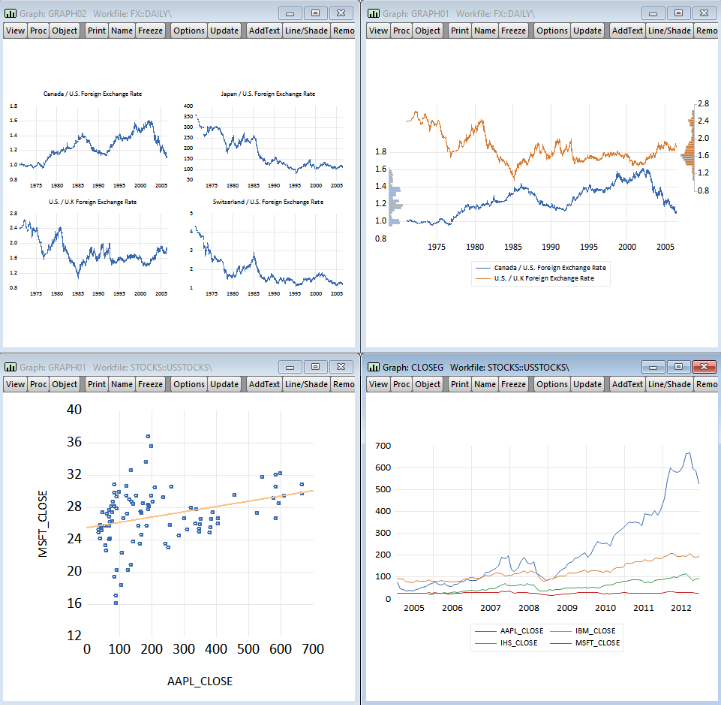
Task: Click the title icon of the scatter plot window
Action: point(11,367)
